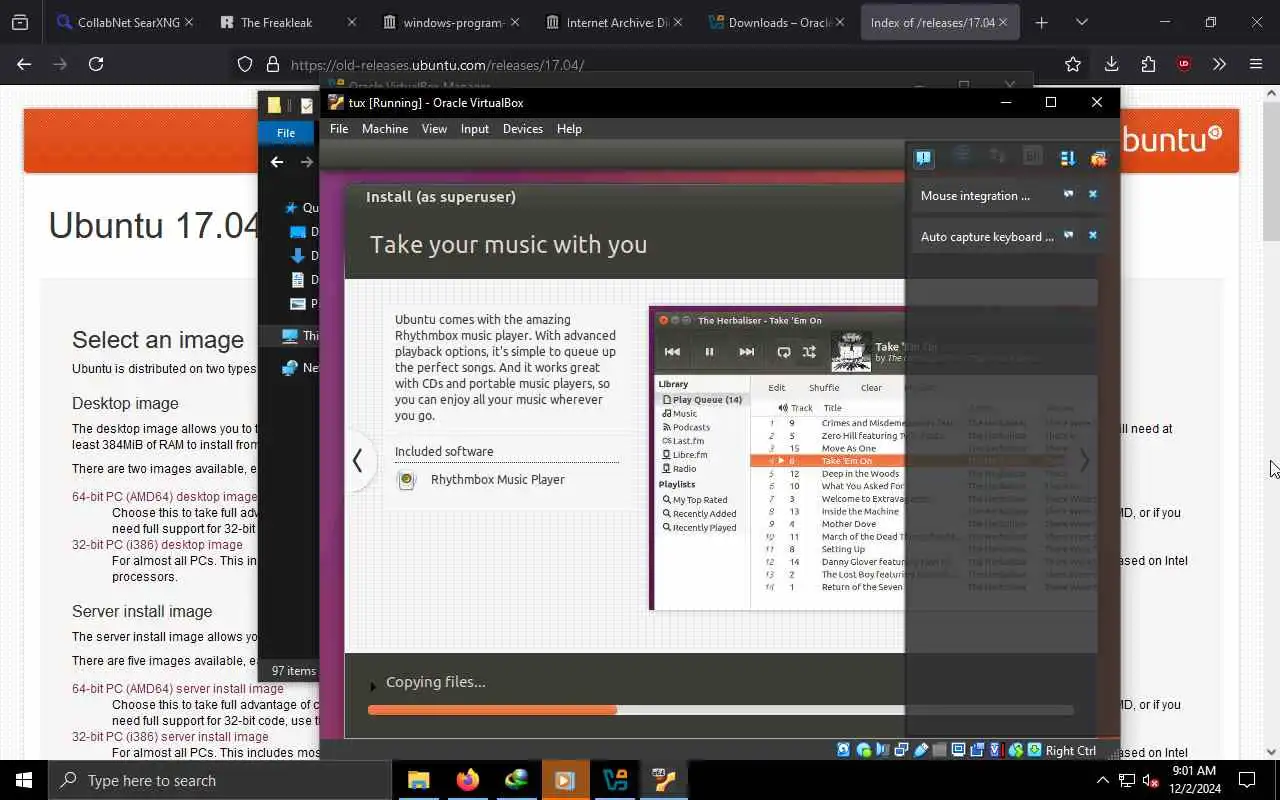The width and height of the screenshot is (1280, 800).
Task: Click the VM audio status icon
Action: pos(883,750)
